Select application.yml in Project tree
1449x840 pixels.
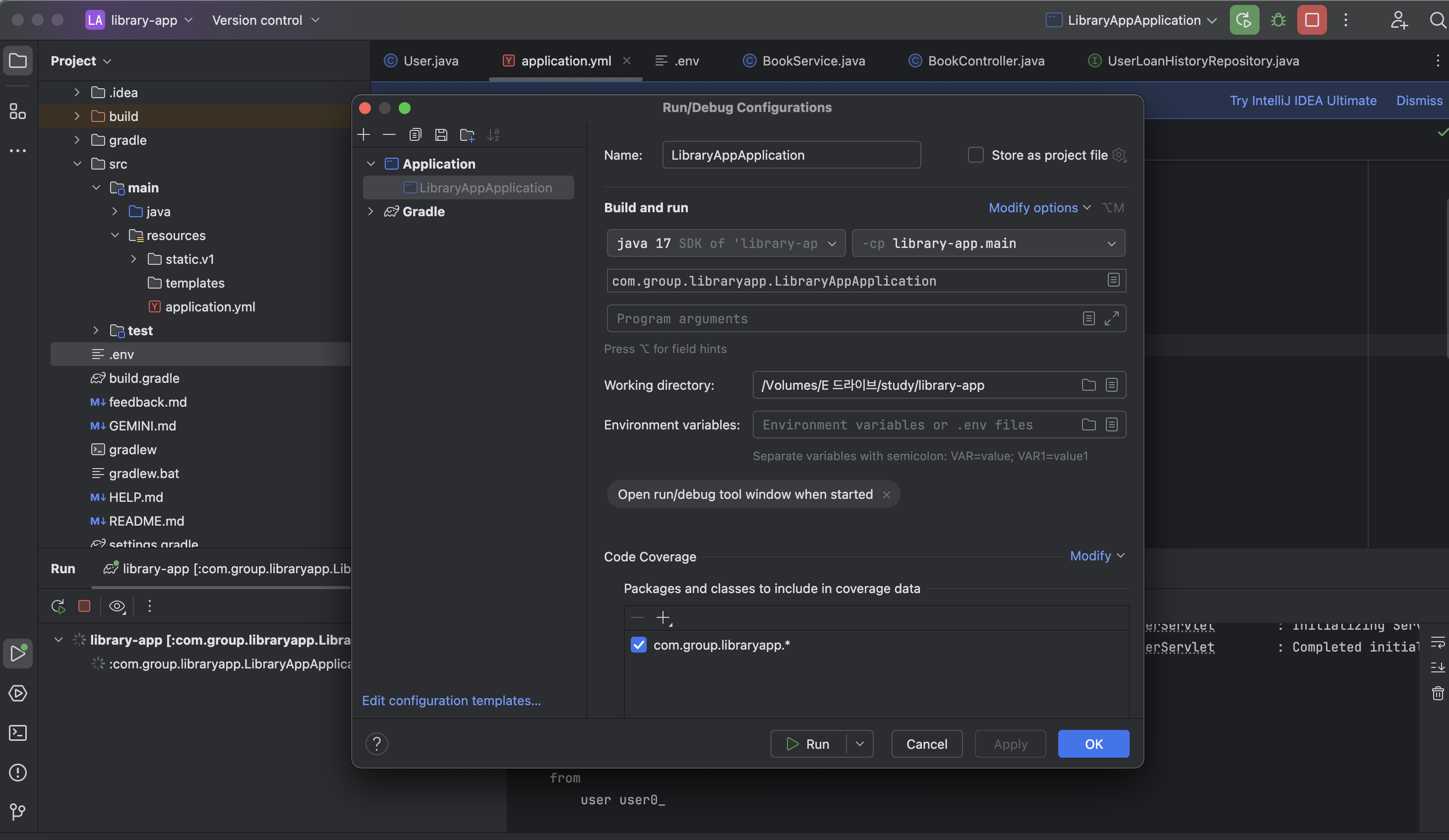coord(201,306)
